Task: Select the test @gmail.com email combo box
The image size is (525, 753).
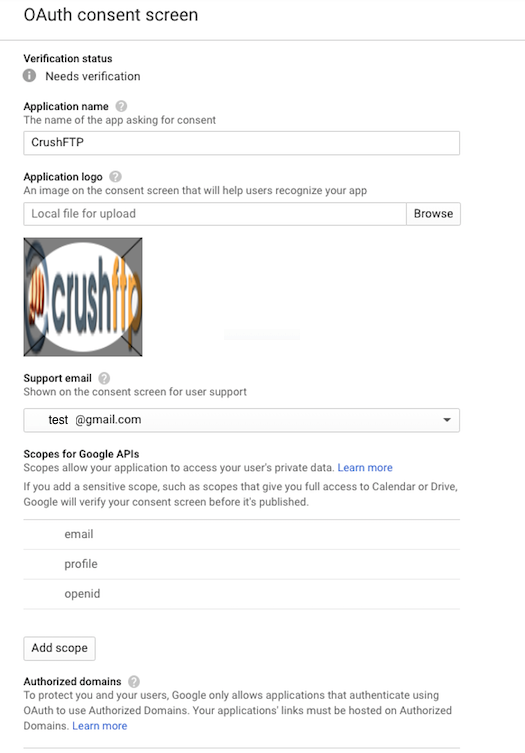Action: tap(242, 420)
